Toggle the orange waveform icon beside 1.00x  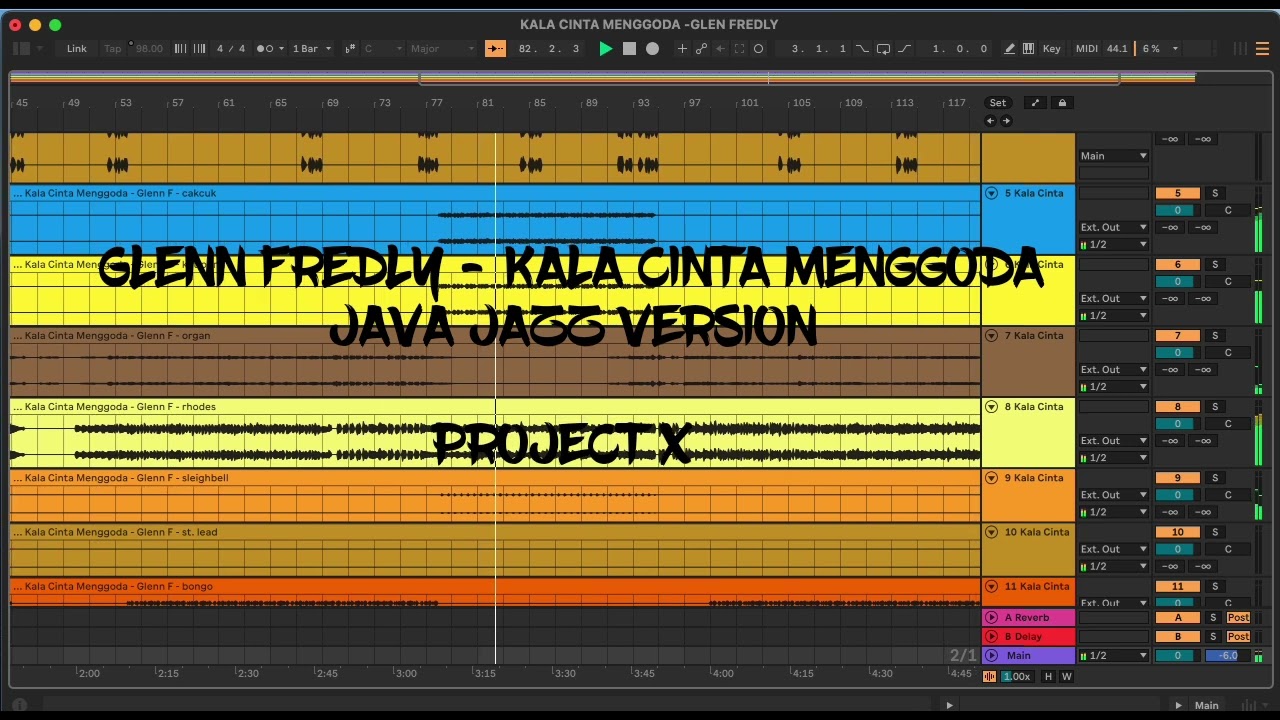(x=989, y=677)
